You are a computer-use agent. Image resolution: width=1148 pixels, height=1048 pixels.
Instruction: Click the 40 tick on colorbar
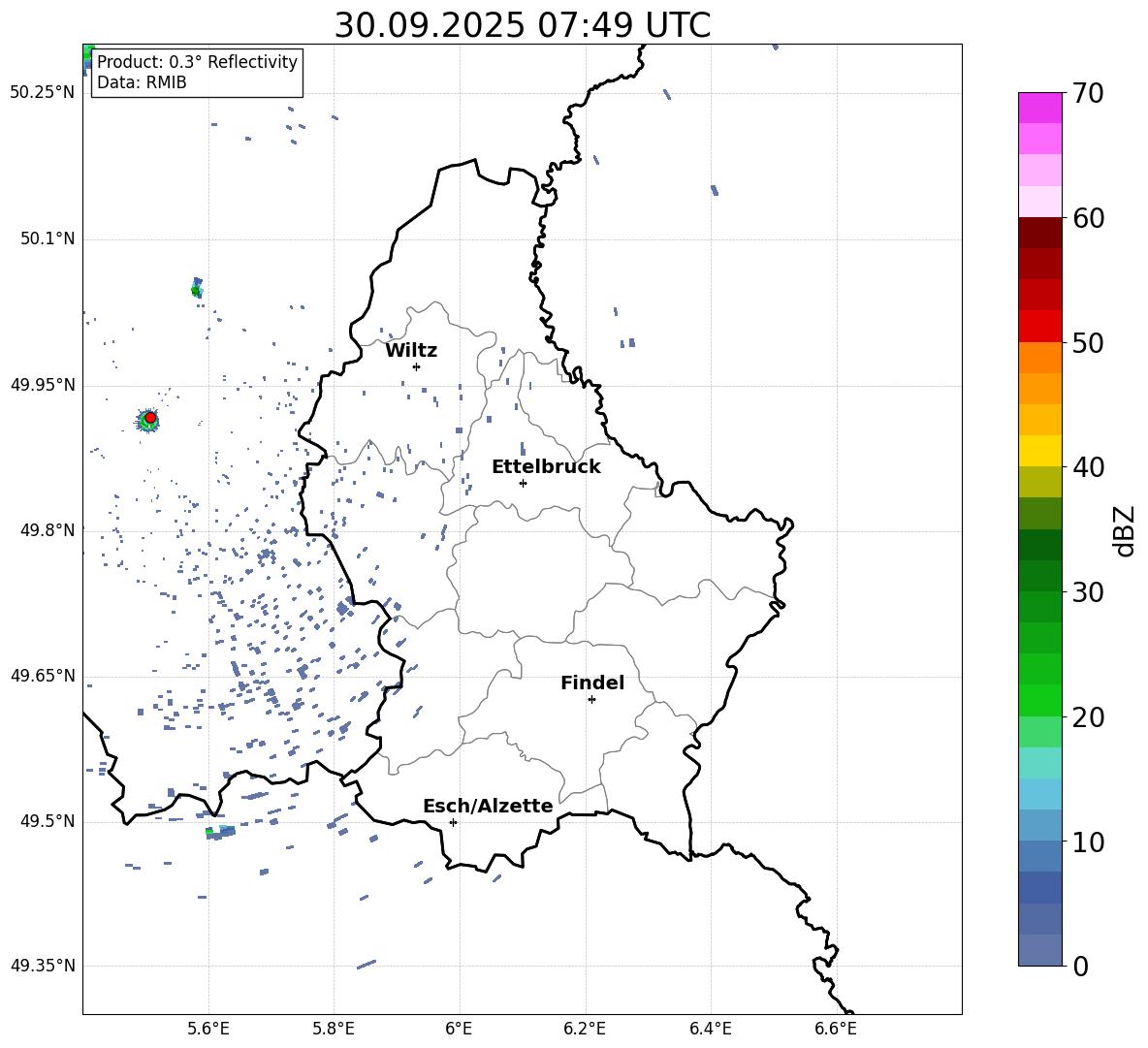(x=1087, y=467)
